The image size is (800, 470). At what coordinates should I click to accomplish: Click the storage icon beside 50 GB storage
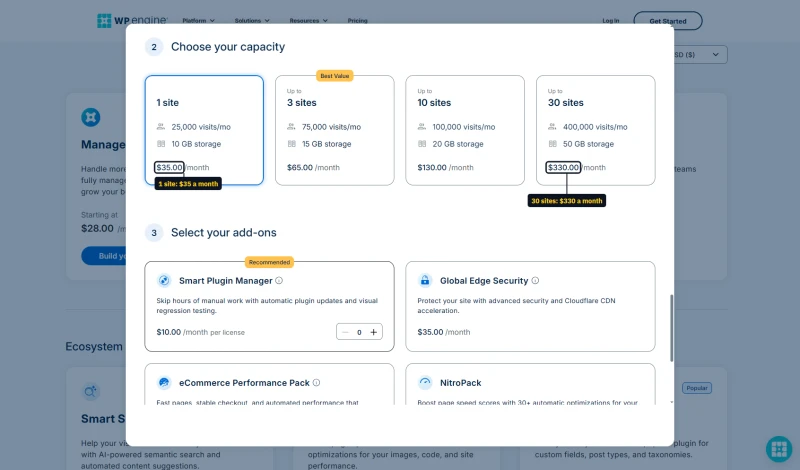pyautogui.click(x=553, y=144)
